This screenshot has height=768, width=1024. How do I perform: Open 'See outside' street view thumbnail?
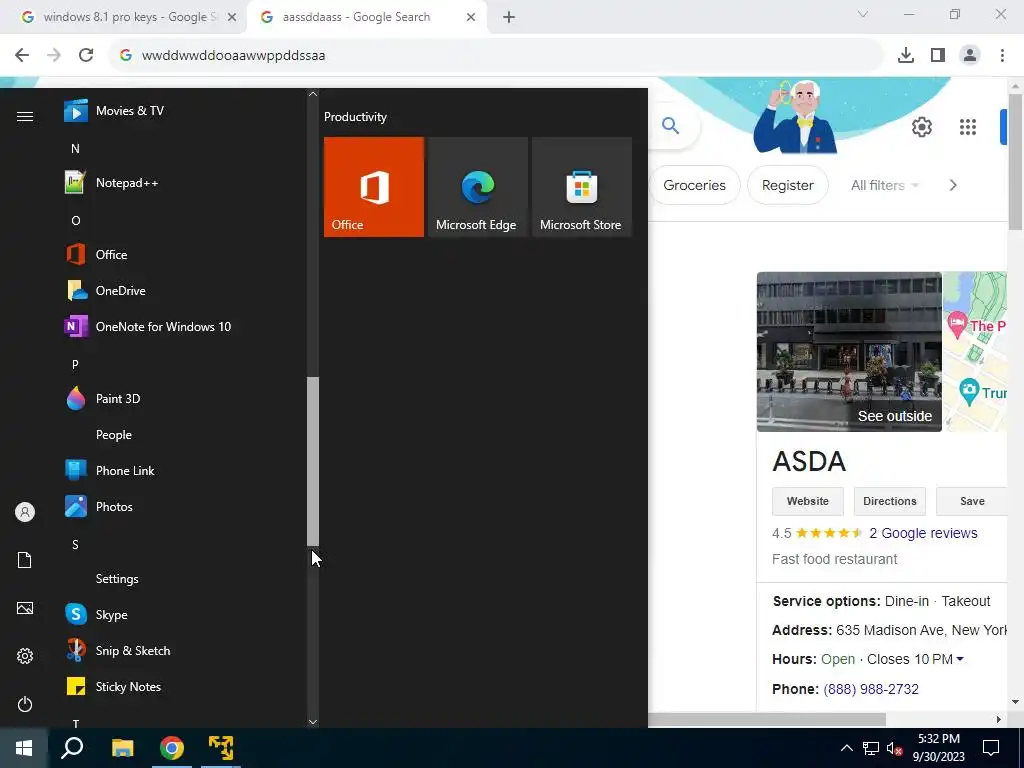[849, 352]
